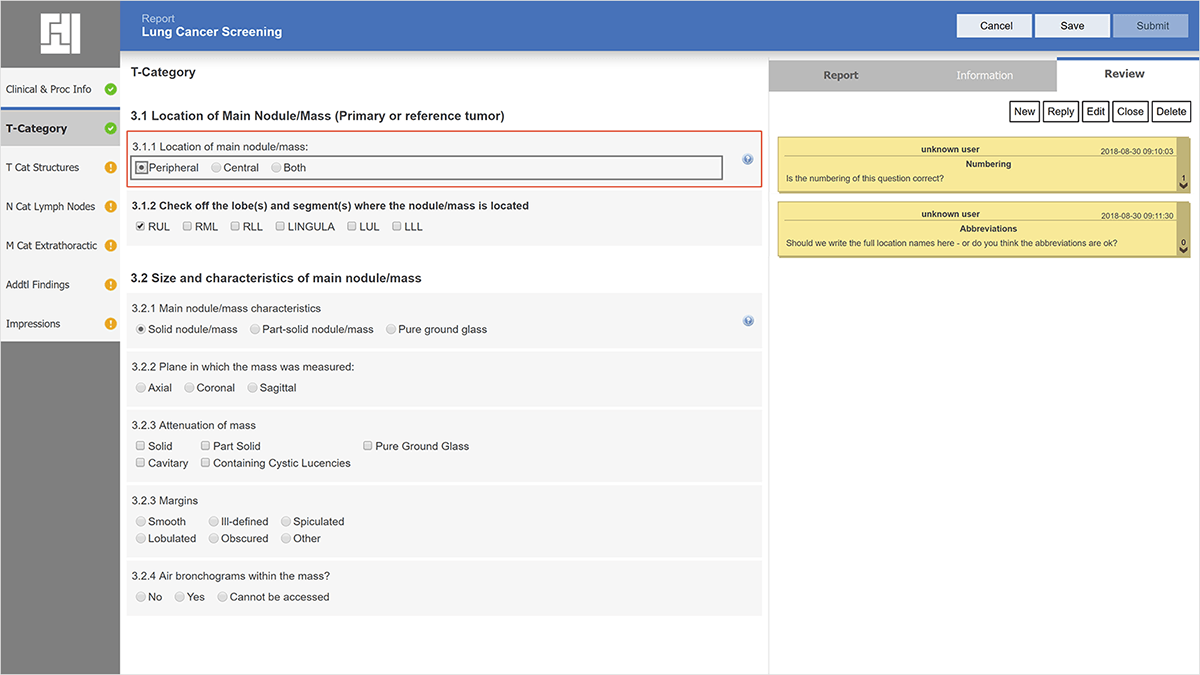The image size is (1200, 675).
Task: Choose Sagittal measurement plane
Action: (252, 388)
